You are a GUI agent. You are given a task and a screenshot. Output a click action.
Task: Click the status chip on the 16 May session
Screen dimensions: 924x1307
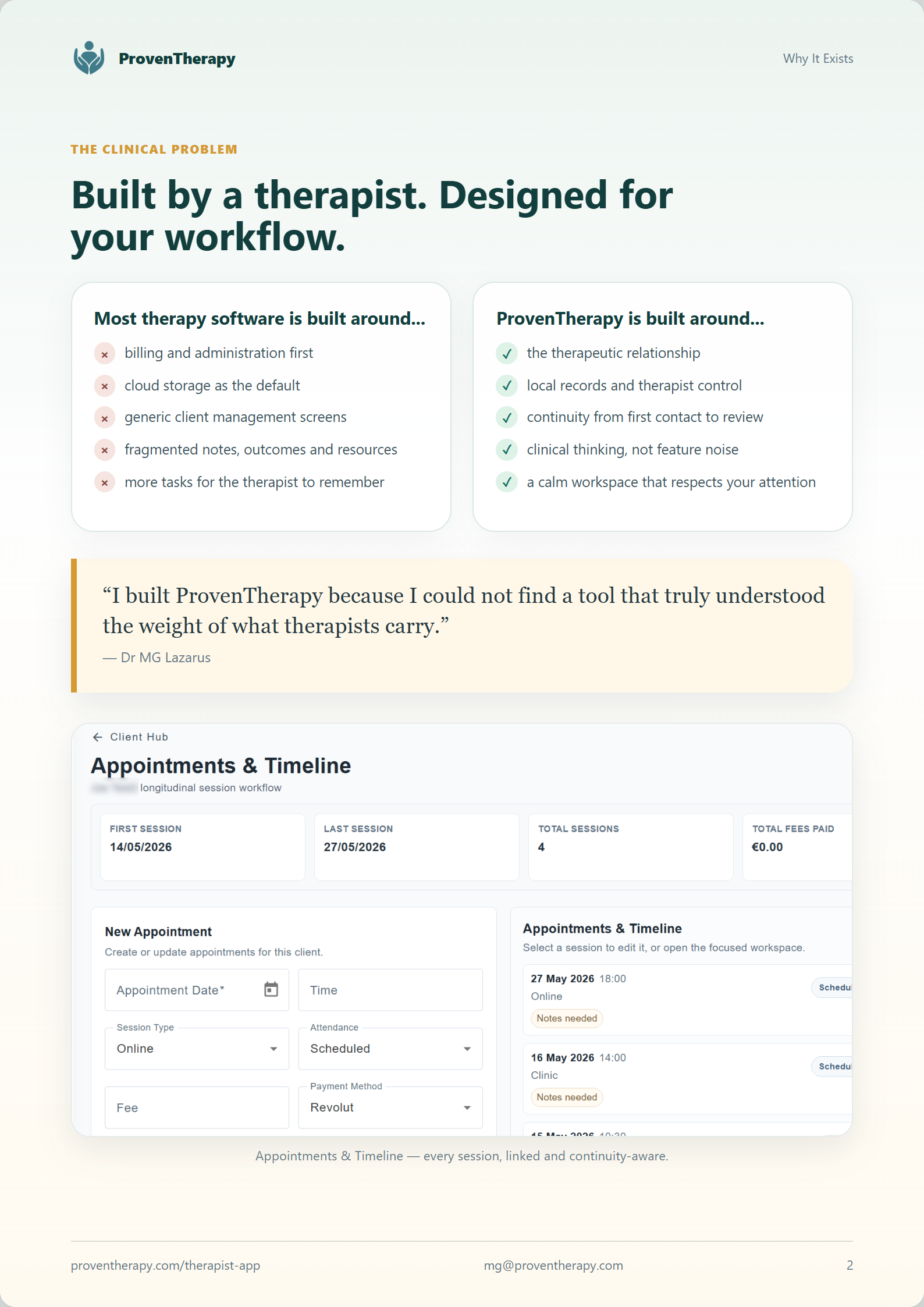[832, 1067]
